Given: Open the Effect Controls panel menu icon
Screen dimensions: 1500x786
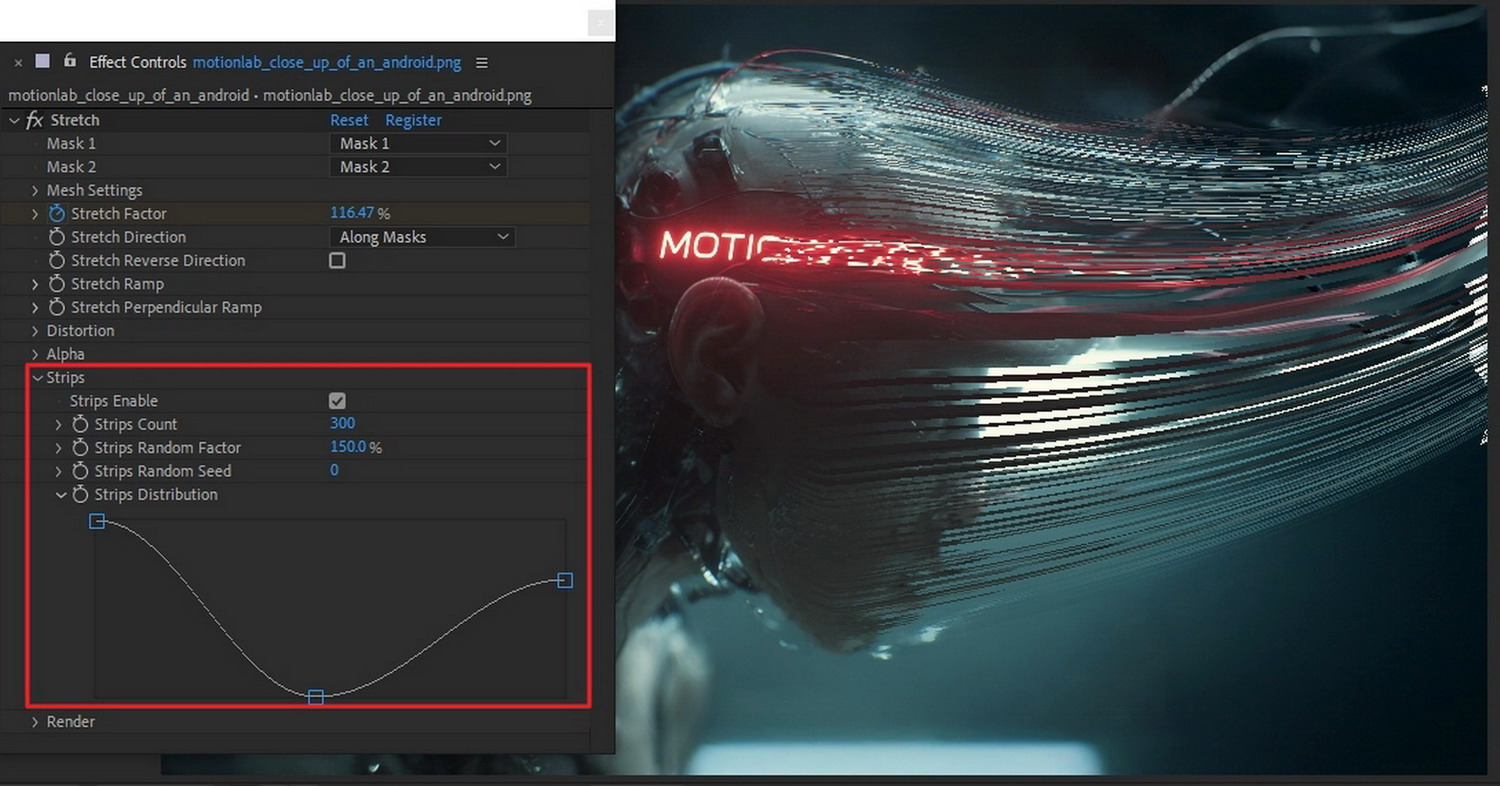Looking at the screenshot, I should coord(482,62).
